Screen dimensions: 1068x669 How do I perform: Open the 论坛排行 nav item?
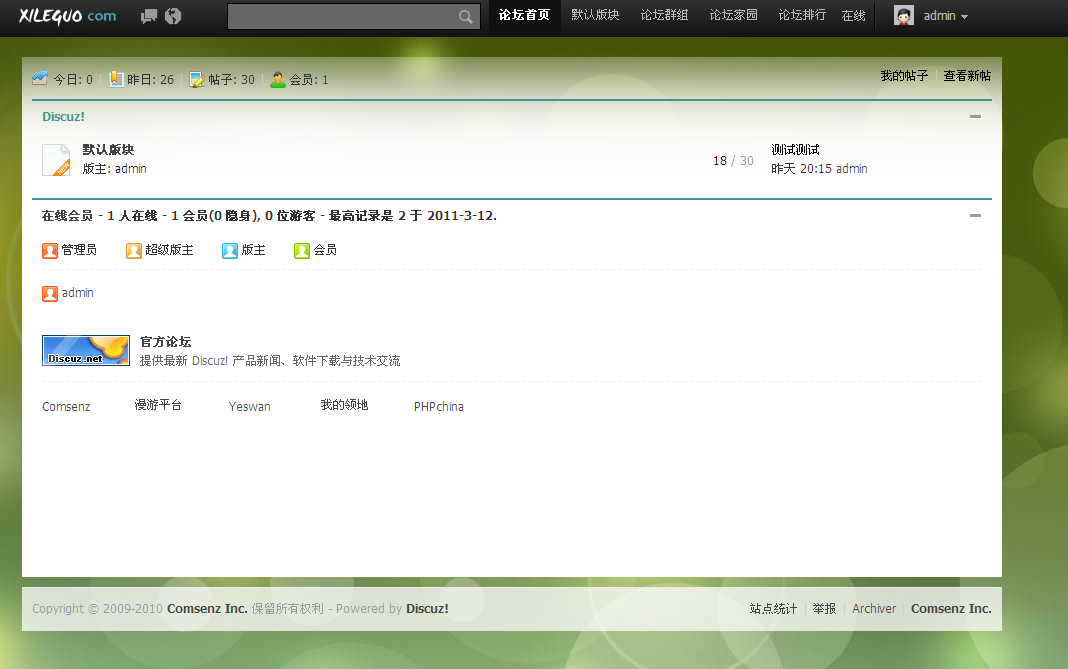point(802,16)
